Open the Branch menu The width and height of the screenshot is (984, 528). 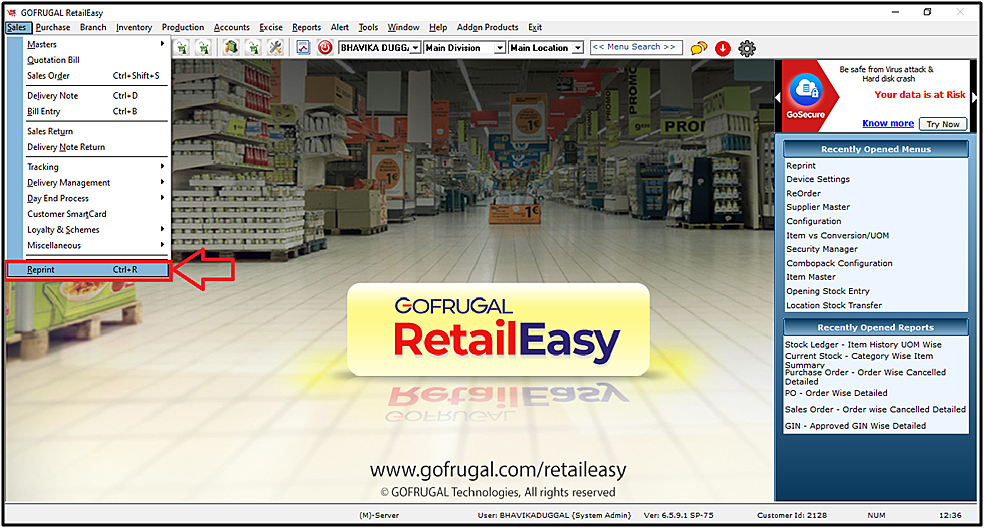(93, 27)
